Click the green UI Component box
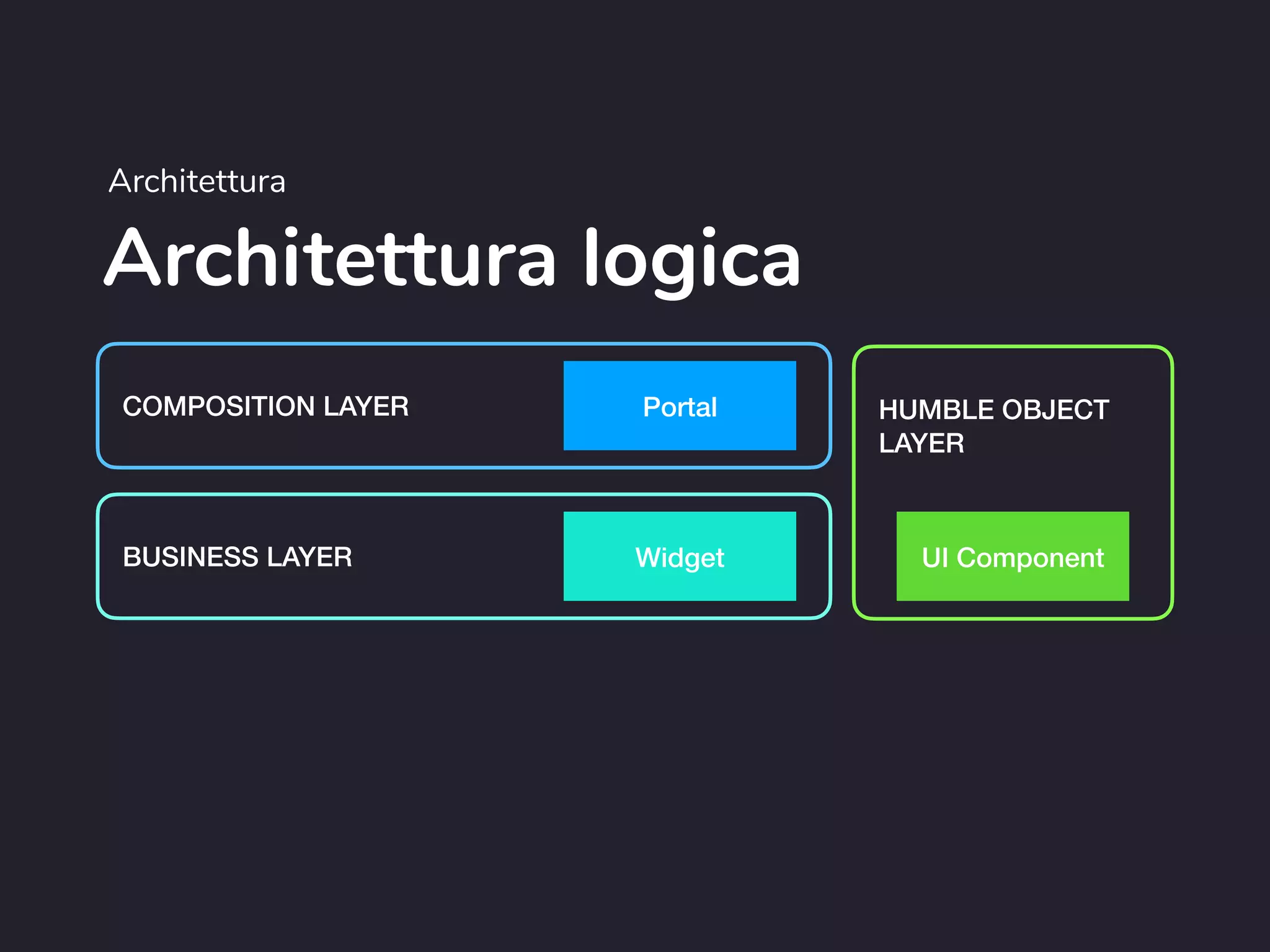This screenshot has height=952, width=1270. 1012,556
